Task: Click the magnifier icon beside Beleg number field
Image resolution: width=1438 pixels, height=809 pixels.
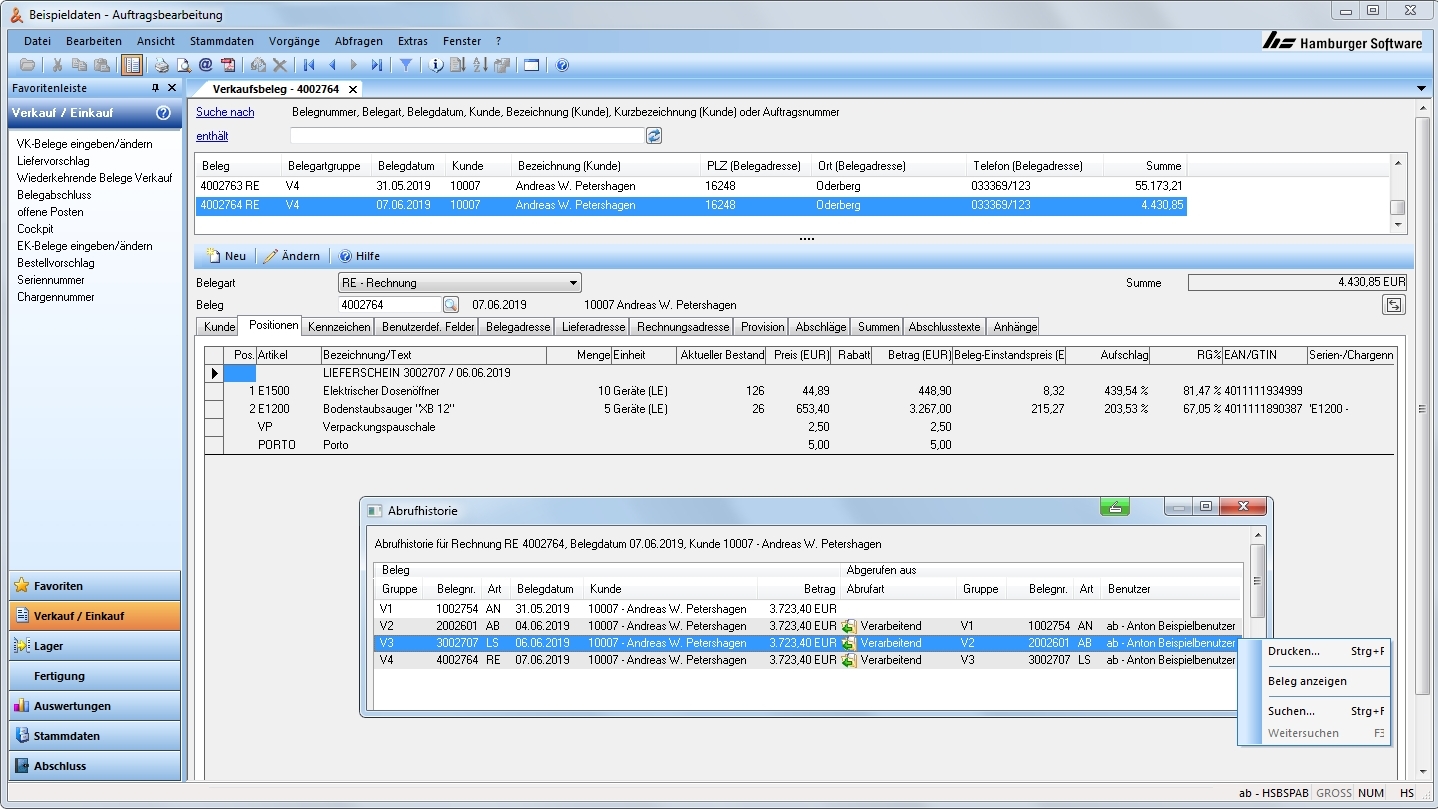Action: (x=450, y=305)
